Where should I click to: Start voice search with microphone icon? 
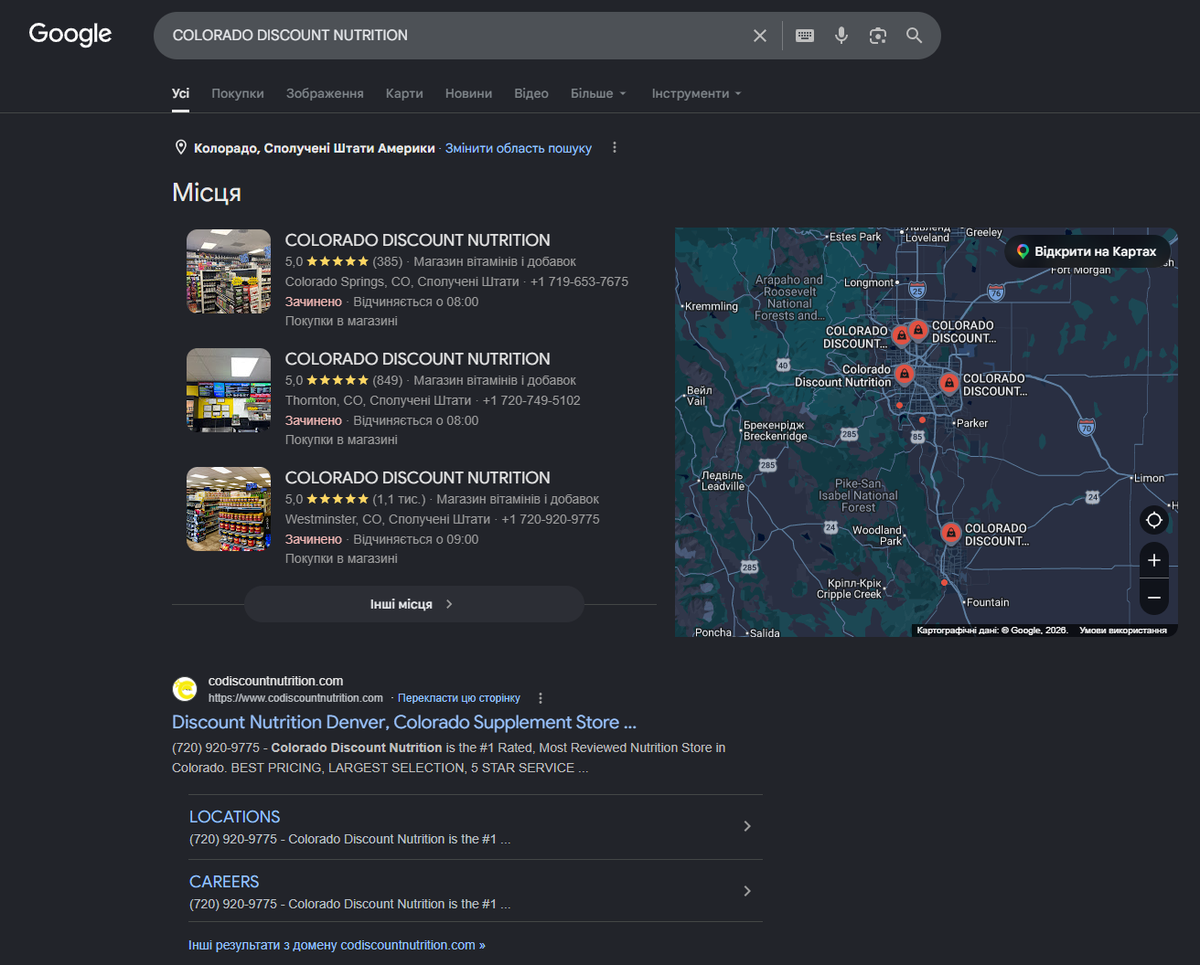point(842,35)
